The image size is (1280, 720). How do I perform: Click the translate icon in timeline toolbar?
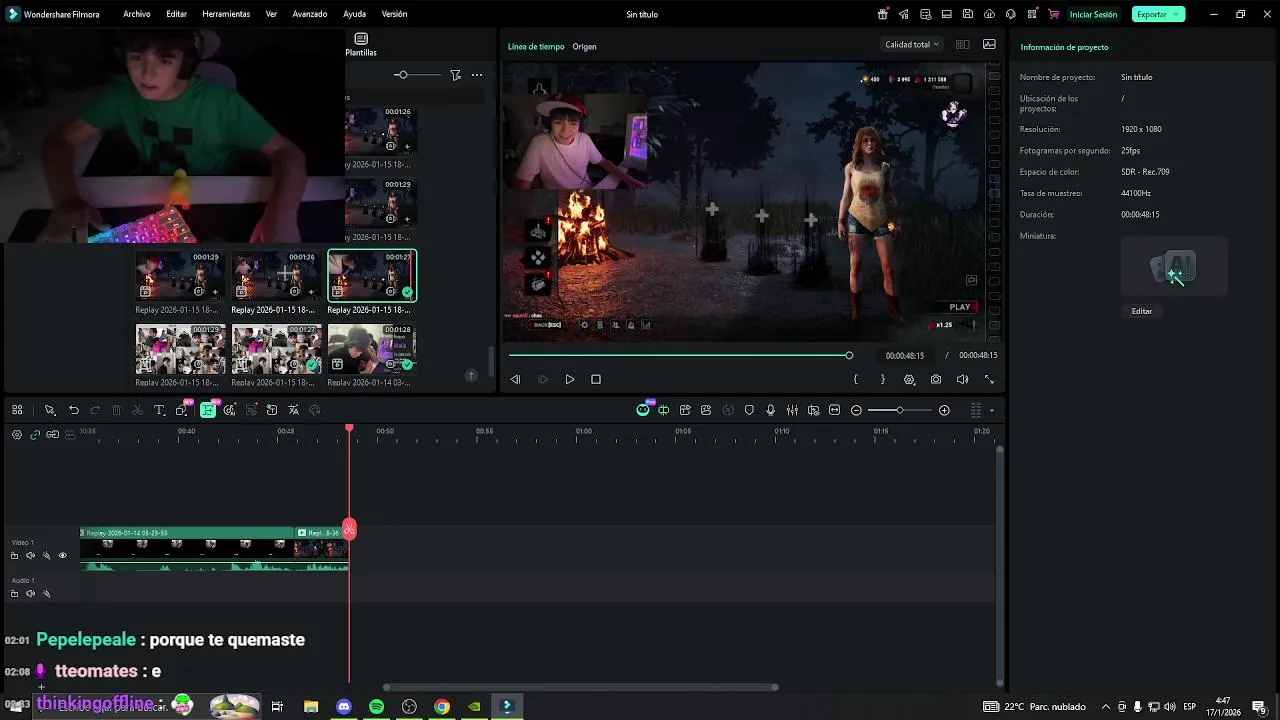294,410
